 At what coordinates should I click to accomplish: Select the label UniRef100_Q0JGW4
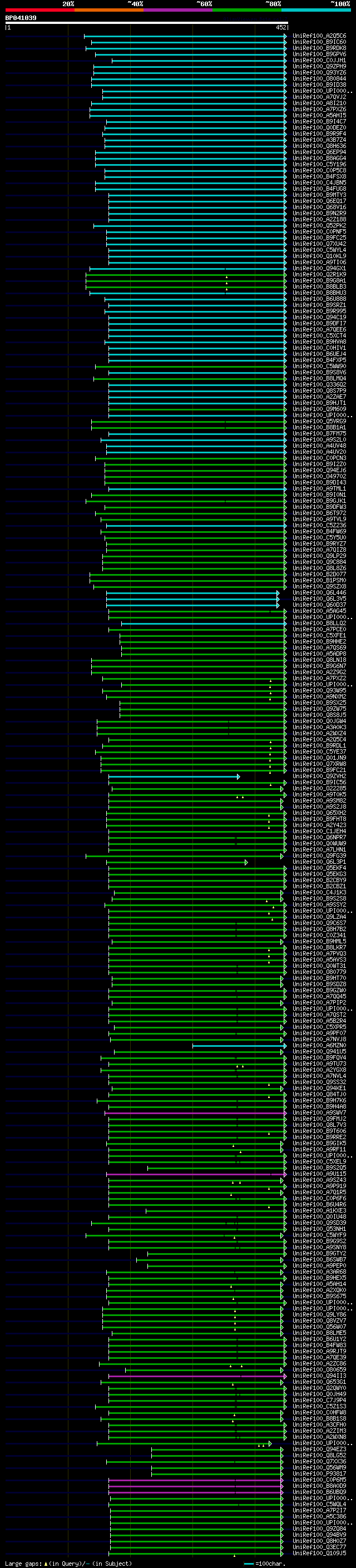(x=319, y=721)
